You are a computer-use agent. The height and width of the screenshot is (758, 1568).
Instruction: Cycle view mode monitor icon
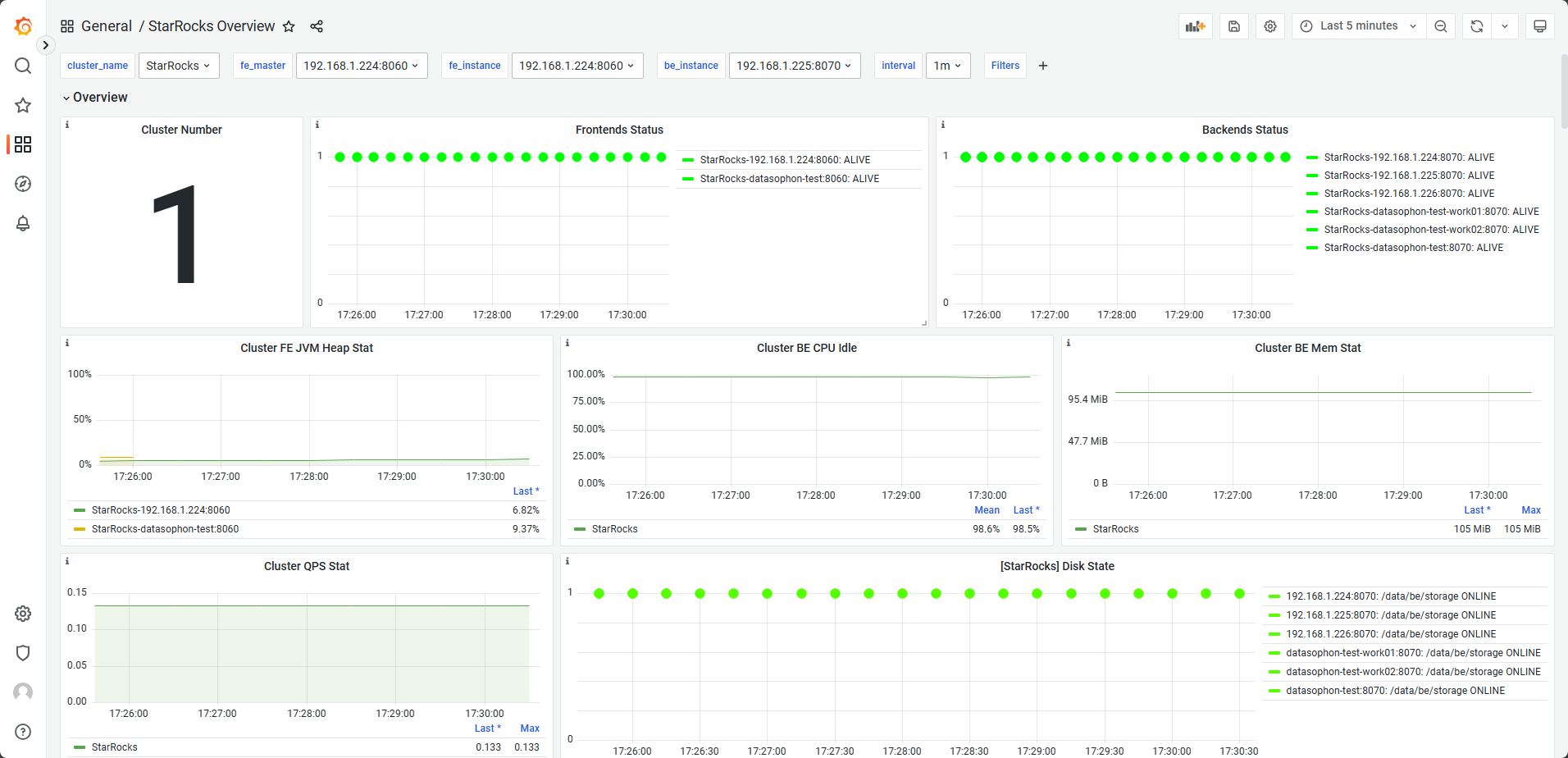pos(1540,26)
